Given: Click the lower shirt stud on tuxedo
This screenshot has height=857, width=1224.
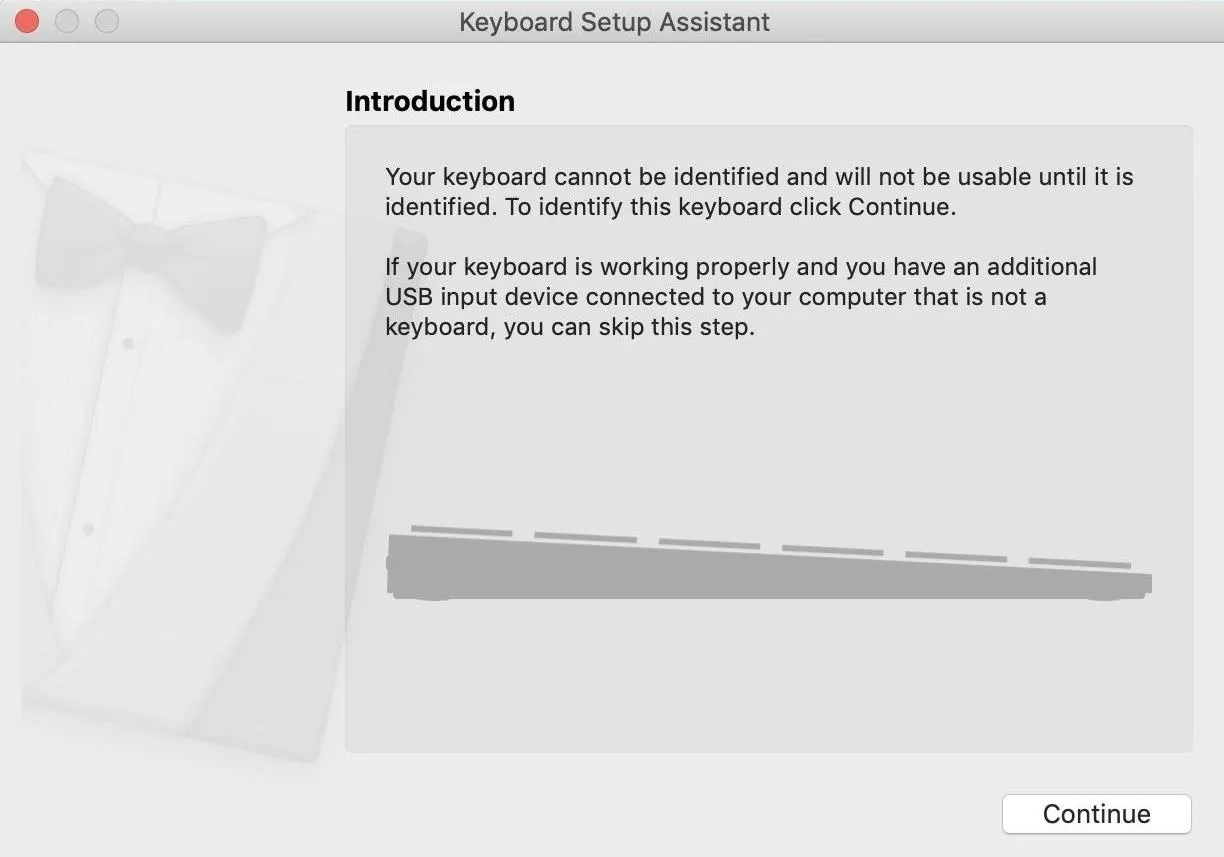Looking at the screenshot, I should click(89, 528).
